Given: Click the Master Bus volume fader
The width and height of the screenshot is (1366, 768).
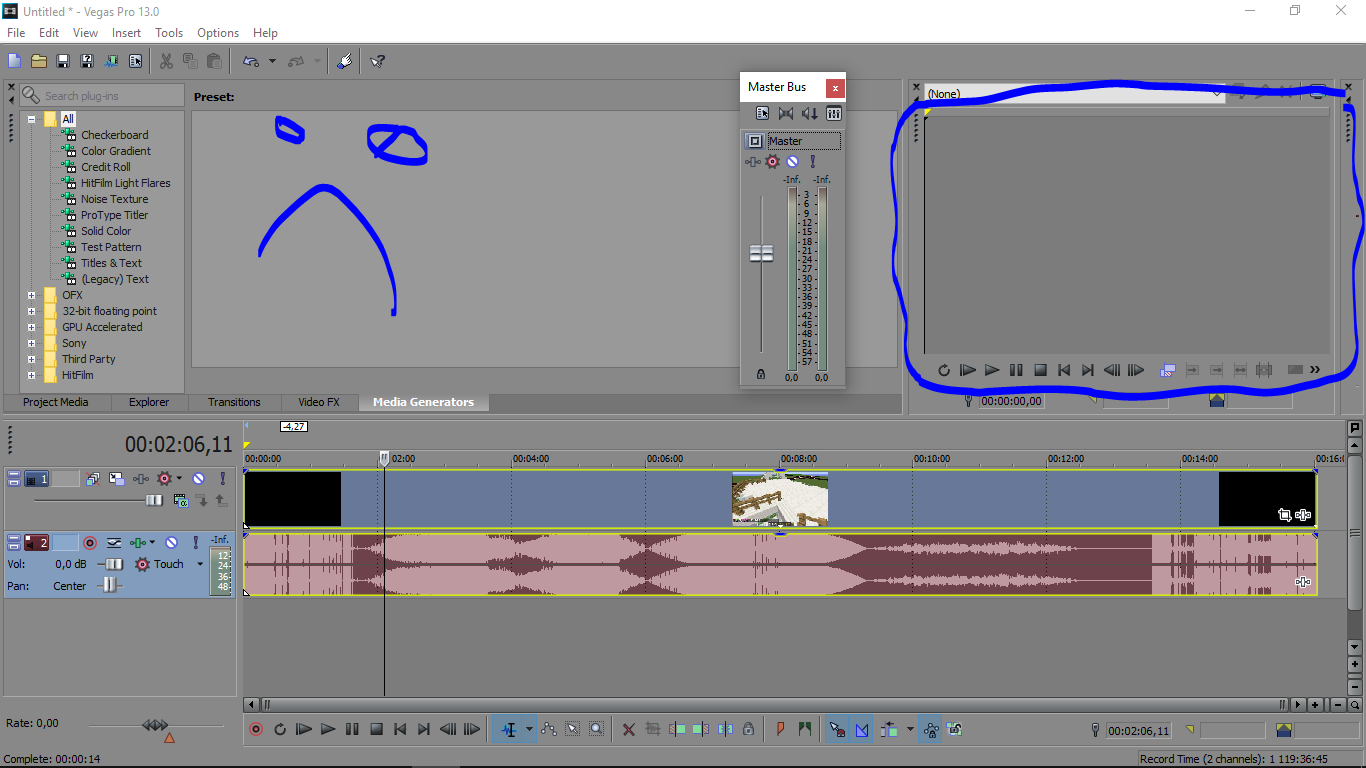Looking at the screenshot, I should tap(761, 254).
